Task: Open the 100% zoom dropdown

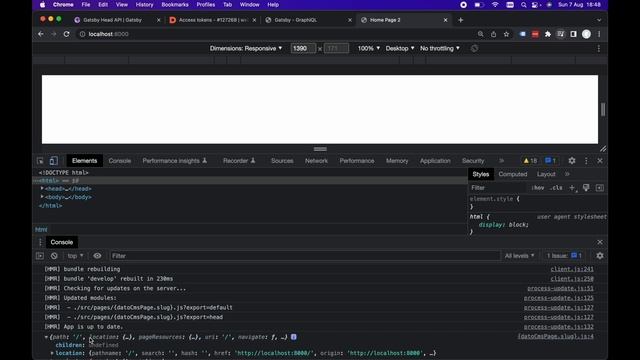Action: [x=369, y=49]
